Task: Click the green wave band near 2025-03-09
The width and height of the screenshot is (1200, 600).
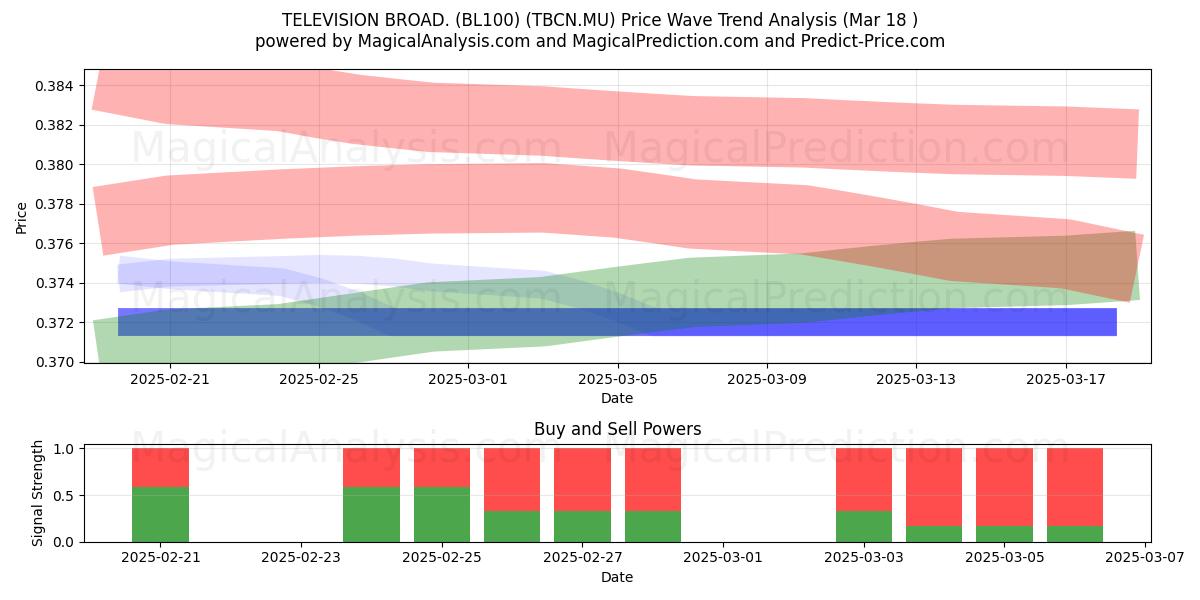Action: click(x=767, y=288)
